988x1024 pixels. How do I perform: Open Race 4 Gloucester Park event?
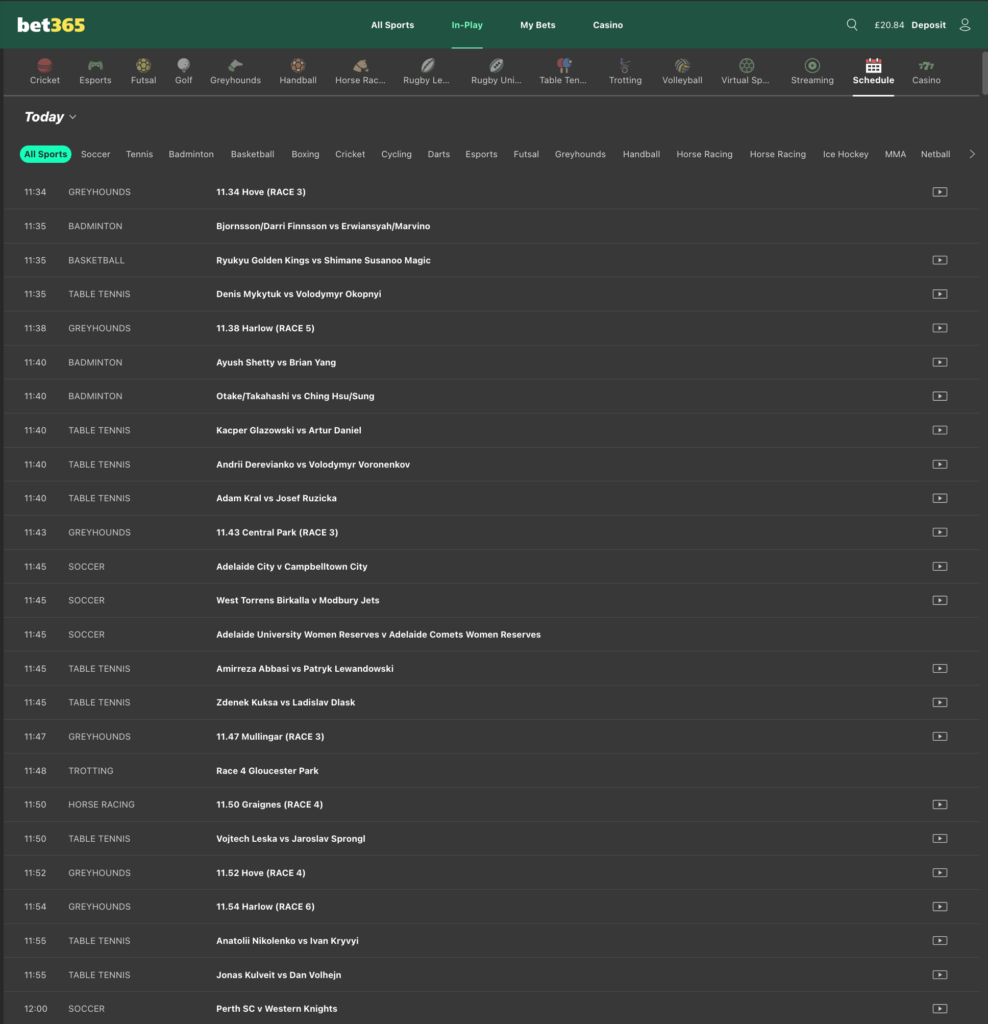point(267,771)
